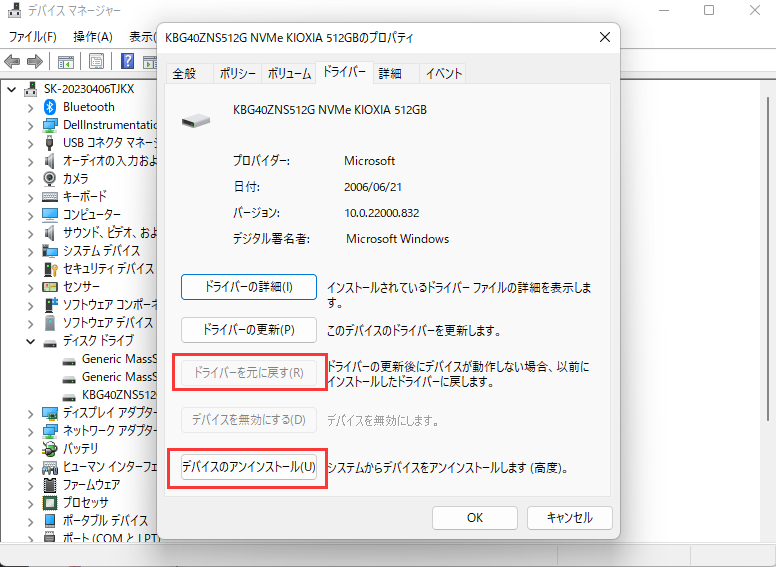Viewport: 776px width, 567px height.
Task: Open the 操作(A) menu
Action: [93, 37]
